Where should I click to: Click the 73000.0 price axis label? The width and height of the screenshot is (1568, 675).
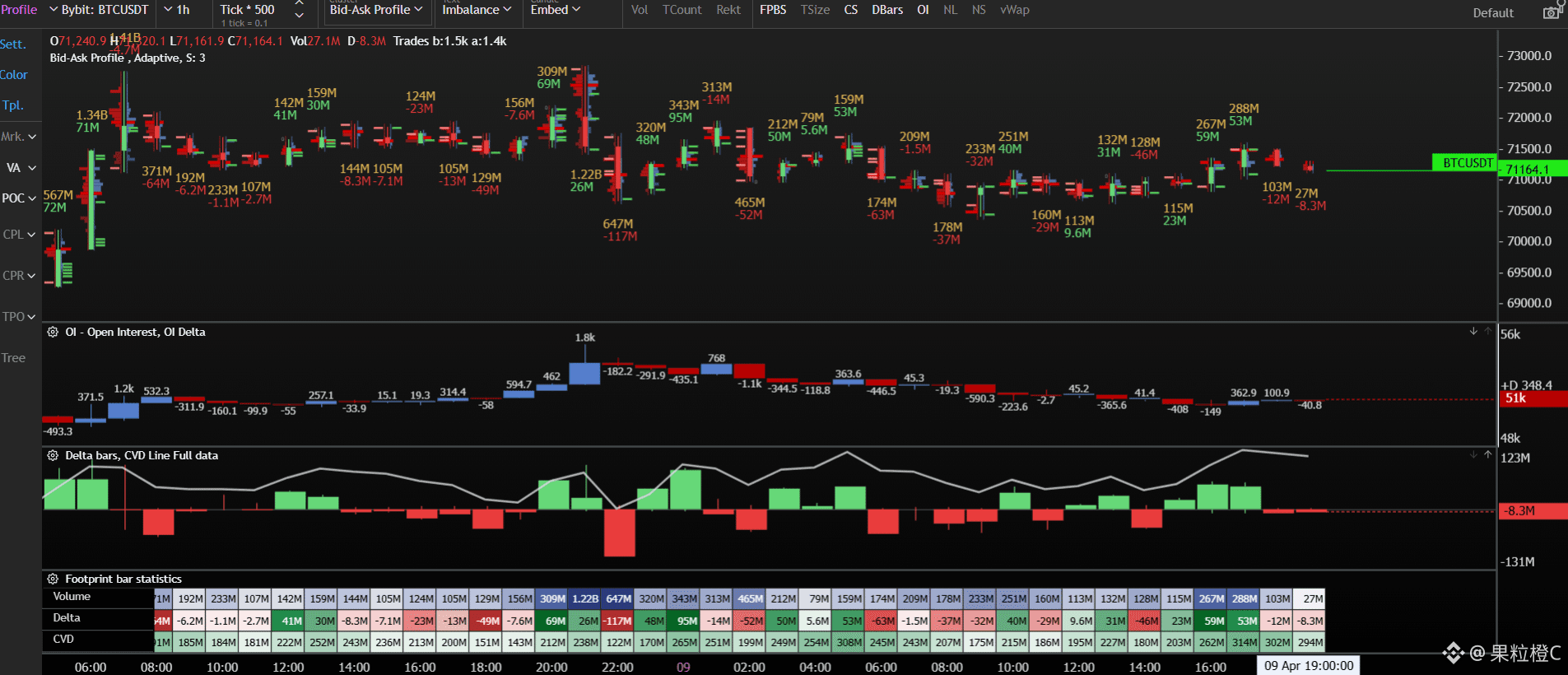1529,56
